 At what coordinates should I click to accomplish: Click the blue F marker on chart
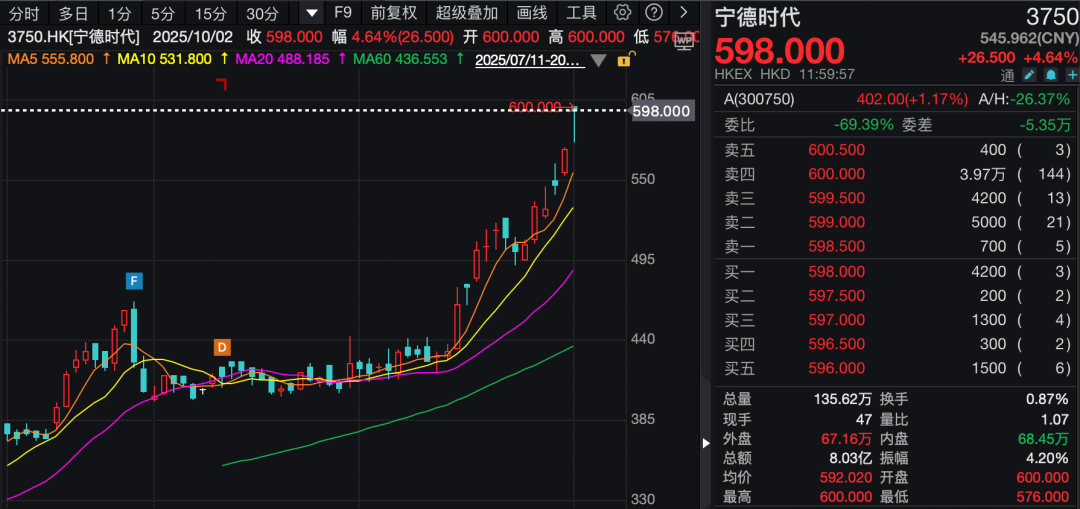(133, 280)
